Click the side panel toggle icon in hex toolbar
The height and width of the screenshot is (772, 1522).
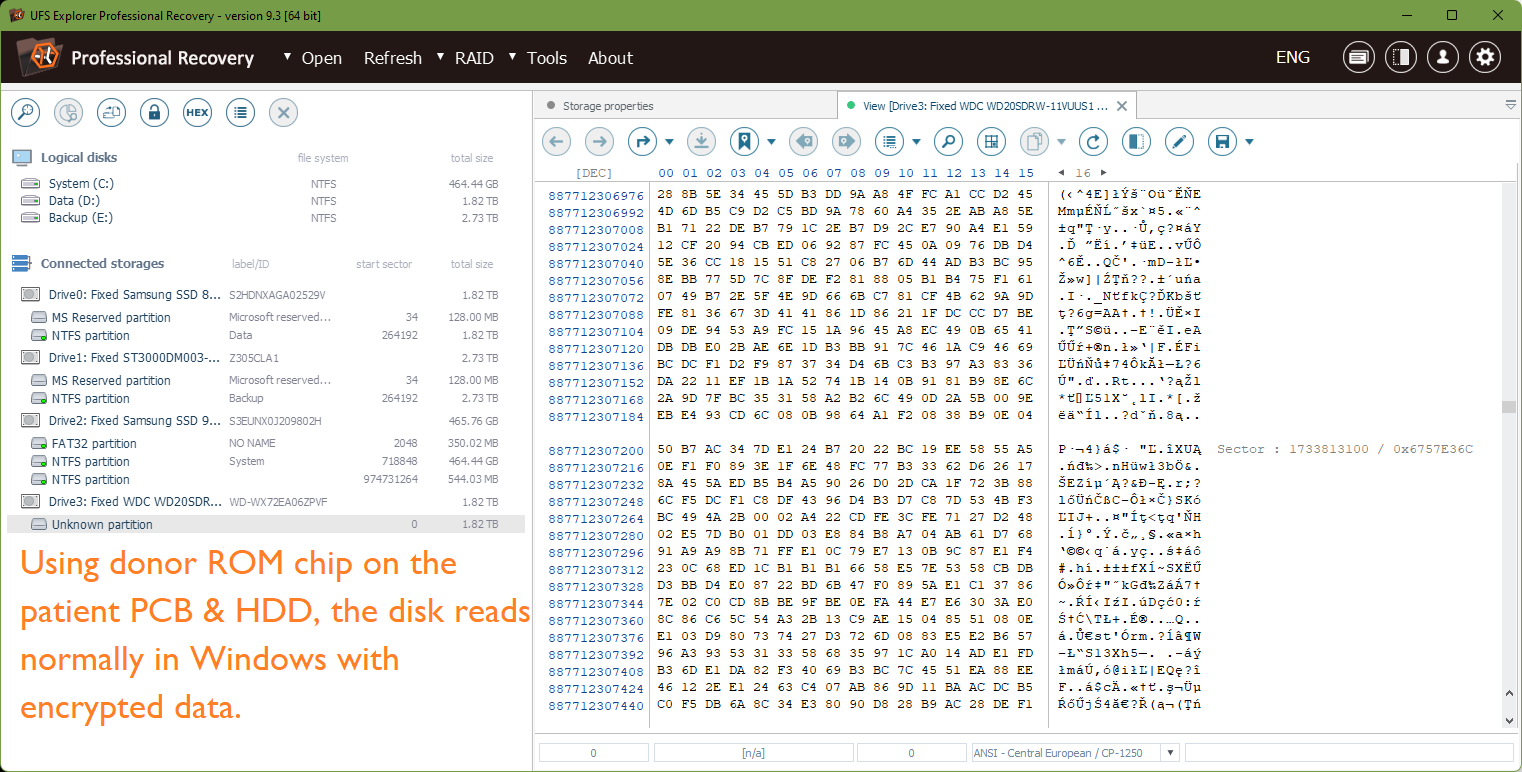click(1136, 142)
